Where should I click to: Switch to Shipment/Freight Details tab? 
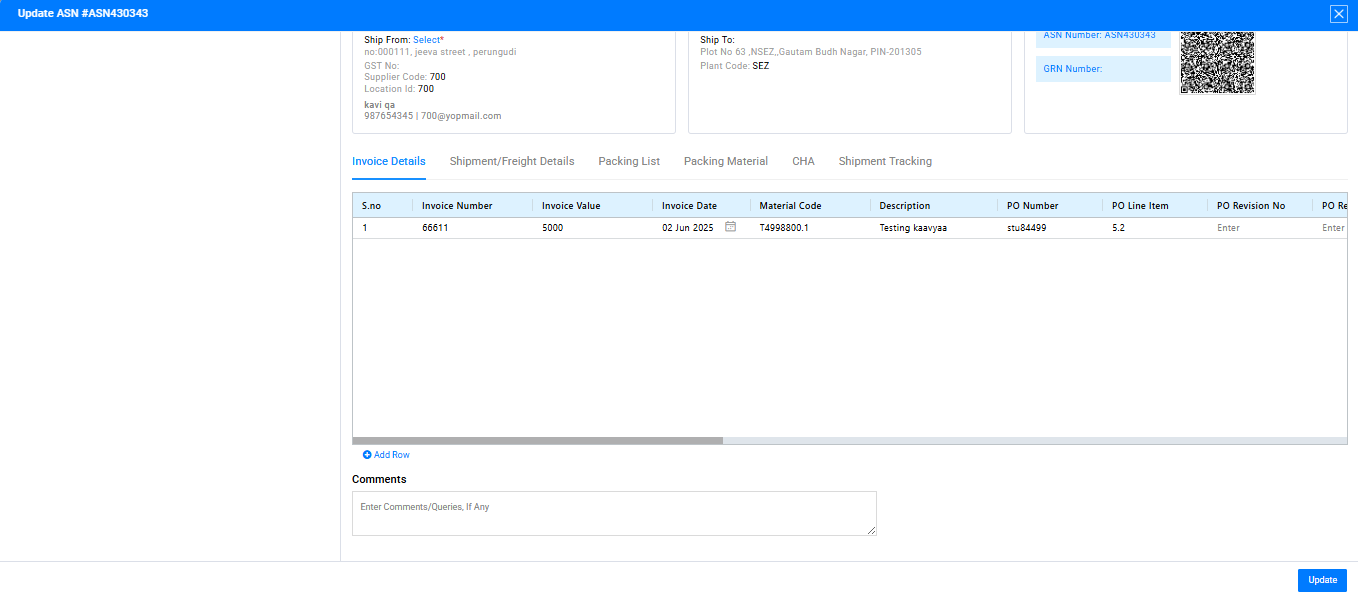tap(512, 161)
